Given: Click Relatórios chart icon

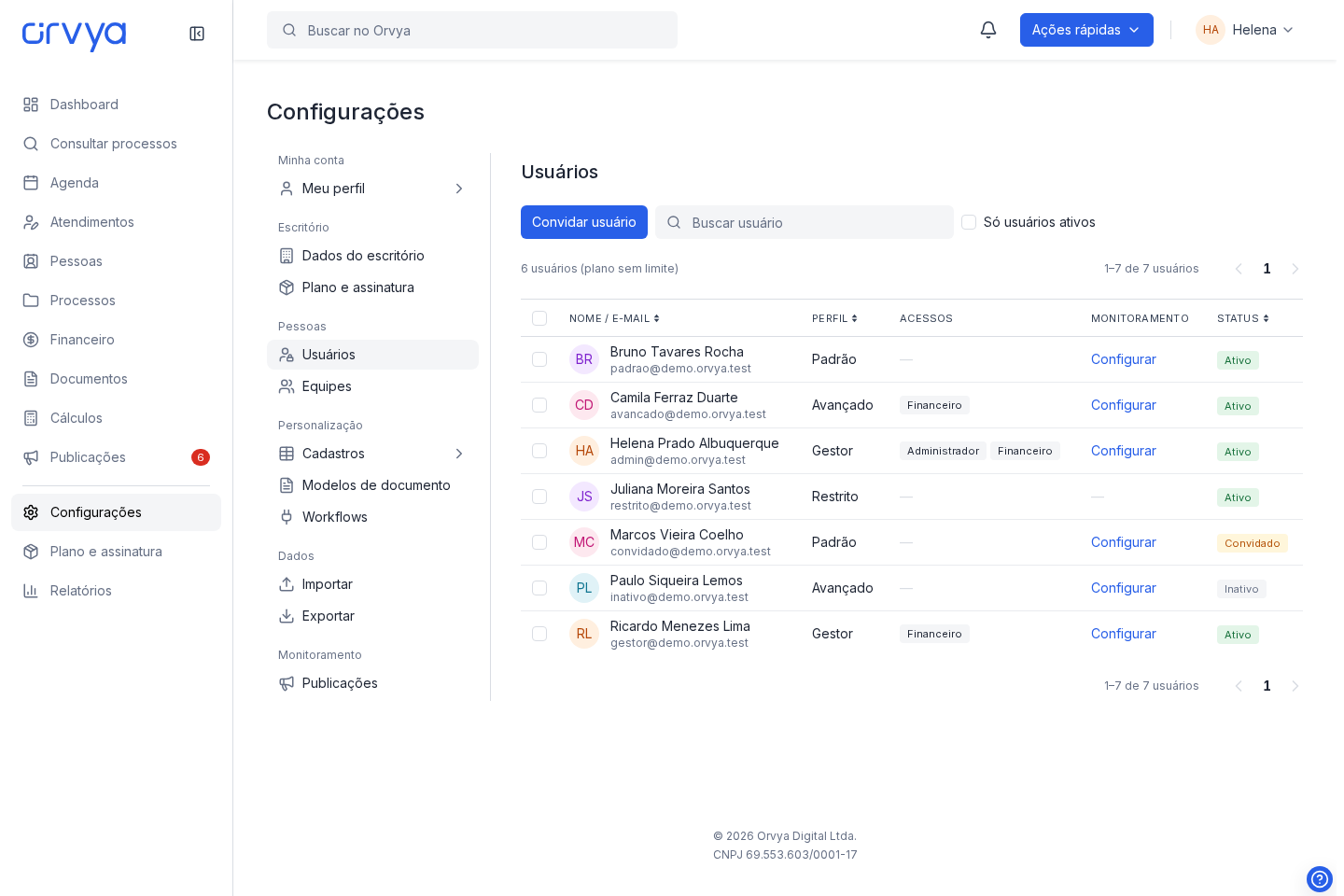Looking at the screenshot, I should tap(31, 591).
